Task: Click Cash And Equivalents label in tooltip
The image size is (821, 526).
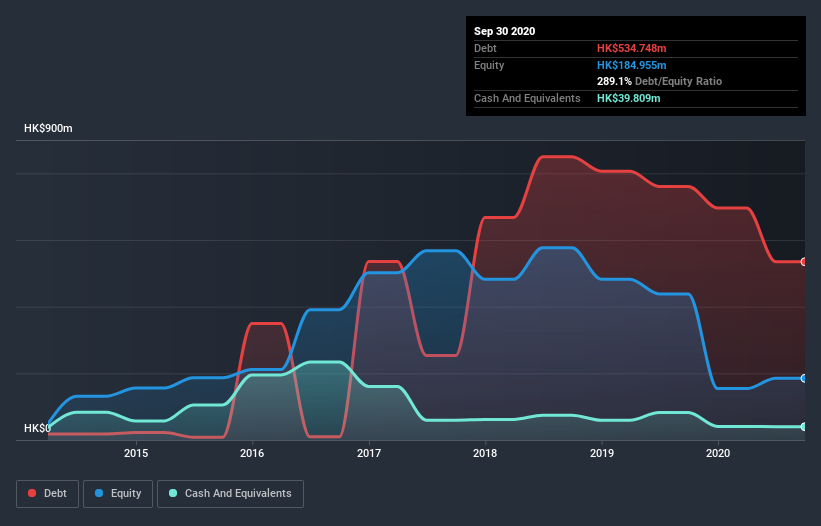Action: coord(527,98)
